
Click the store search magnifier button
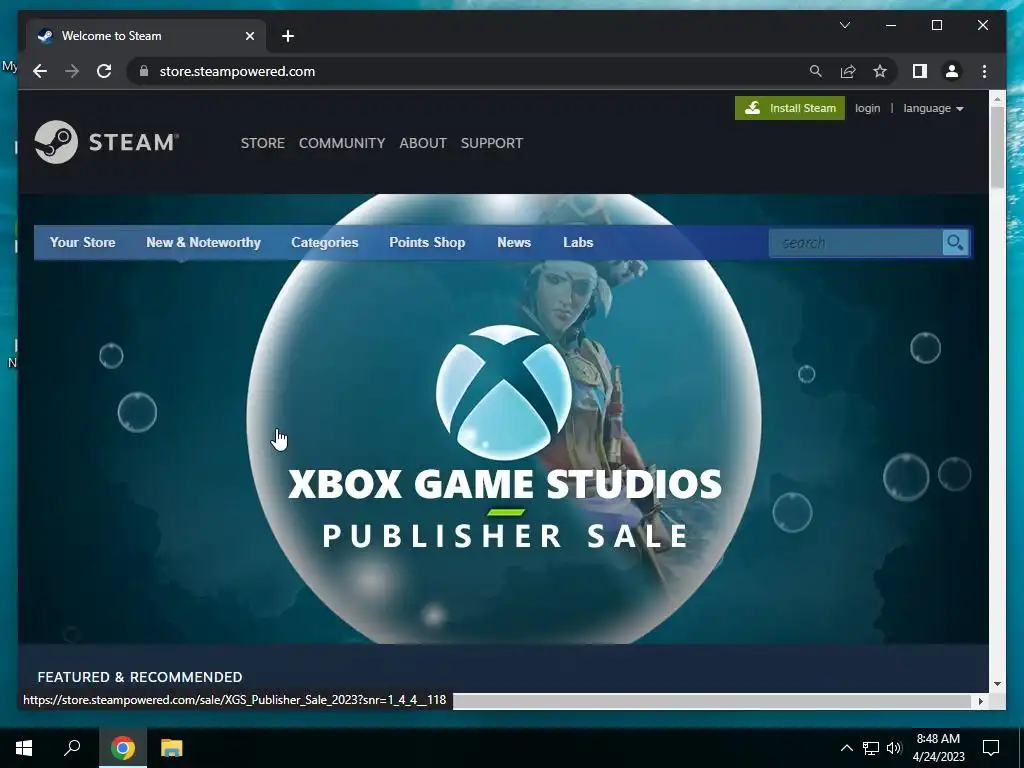point(955,243)
